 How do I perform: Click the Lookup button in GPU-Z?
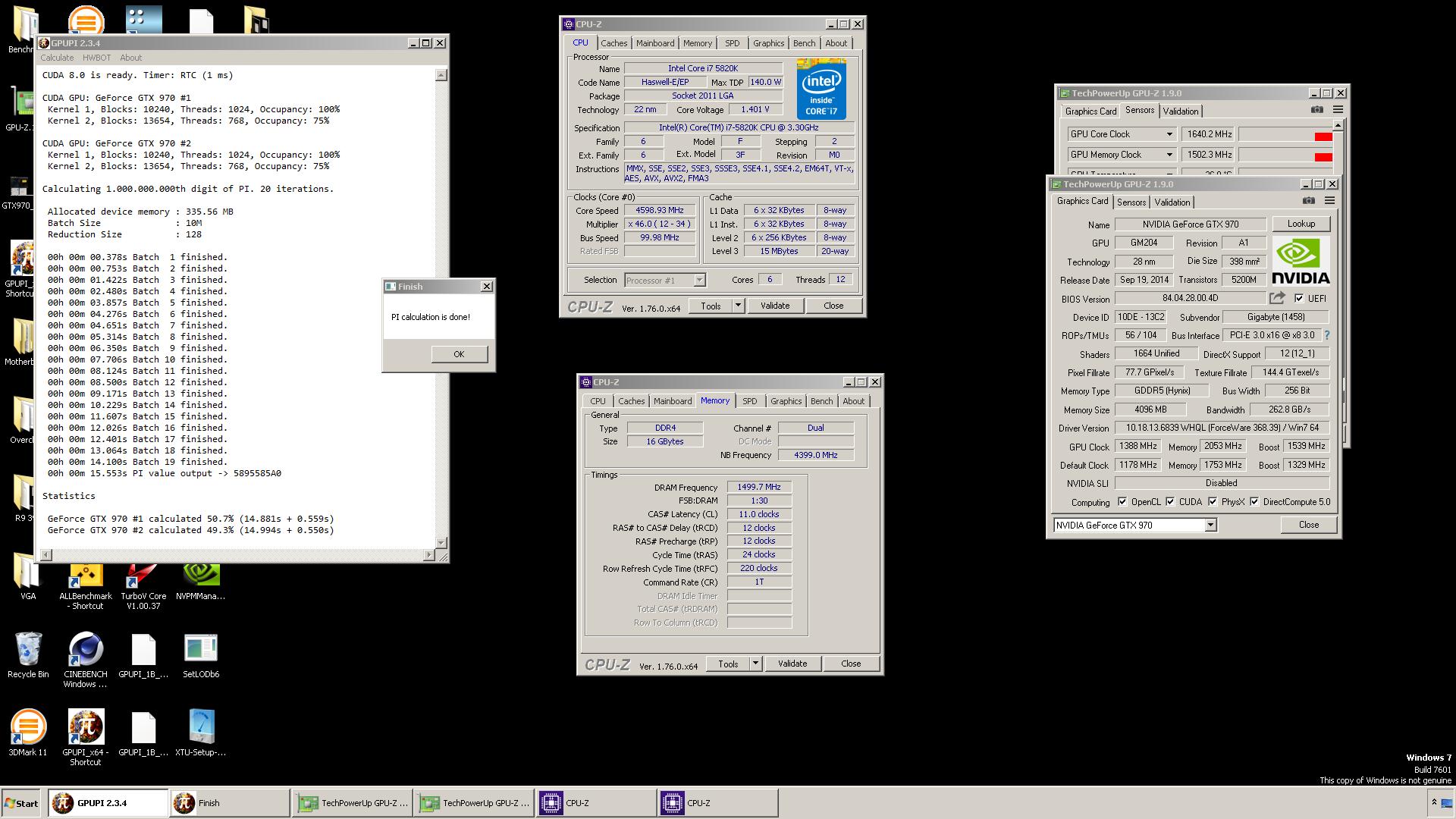coord(1301,224)
